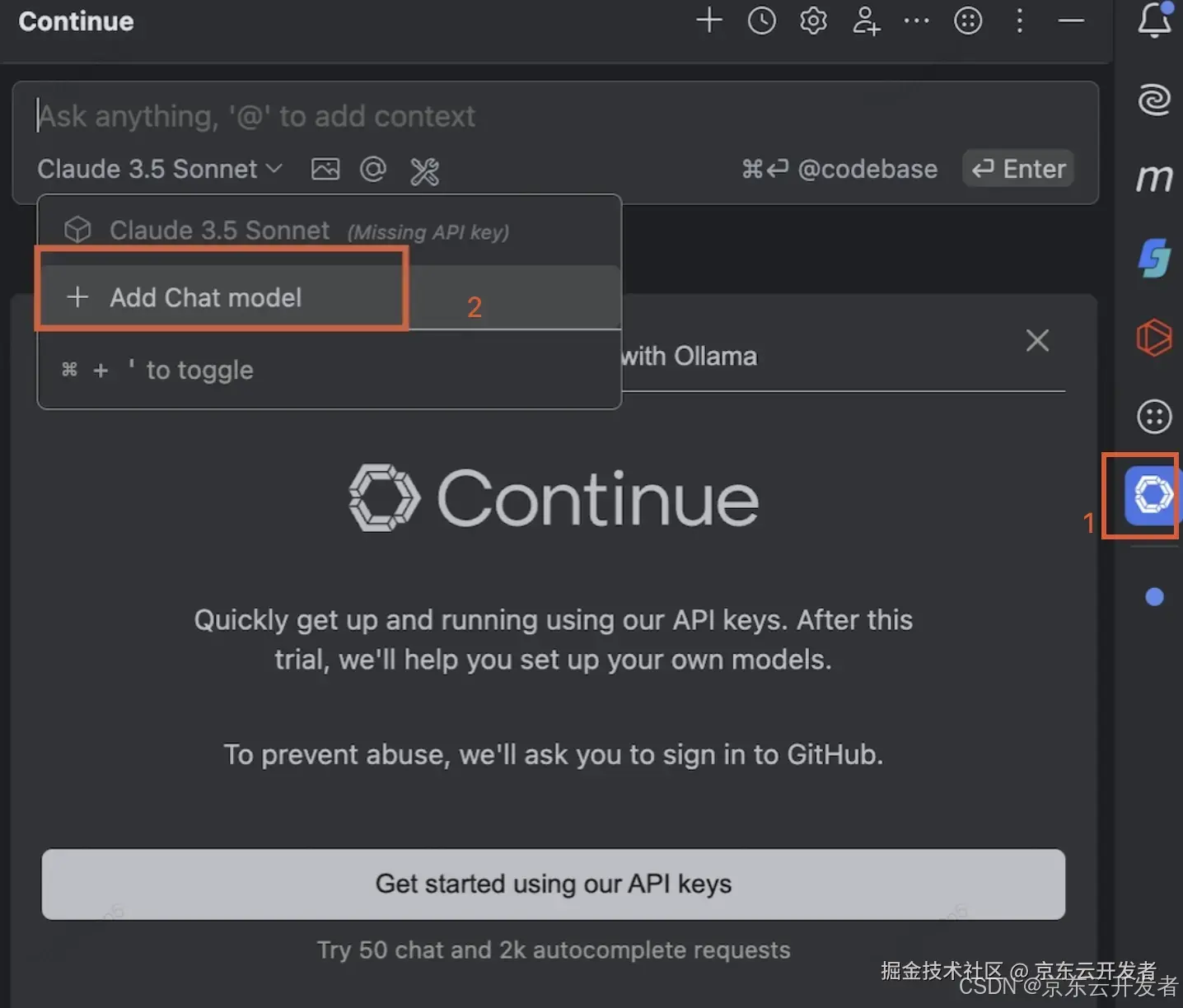
Task: Click the smiley face icon in header
Action: click(968, 21)
